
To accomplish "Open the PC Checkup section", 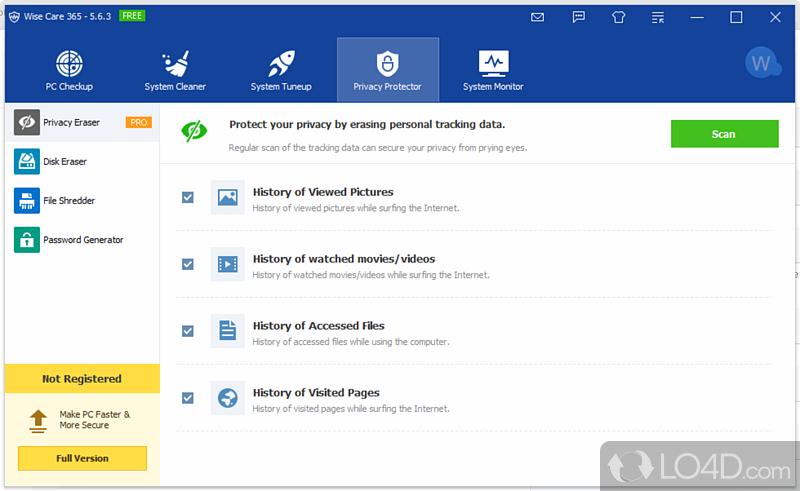I will click(69, 70).
